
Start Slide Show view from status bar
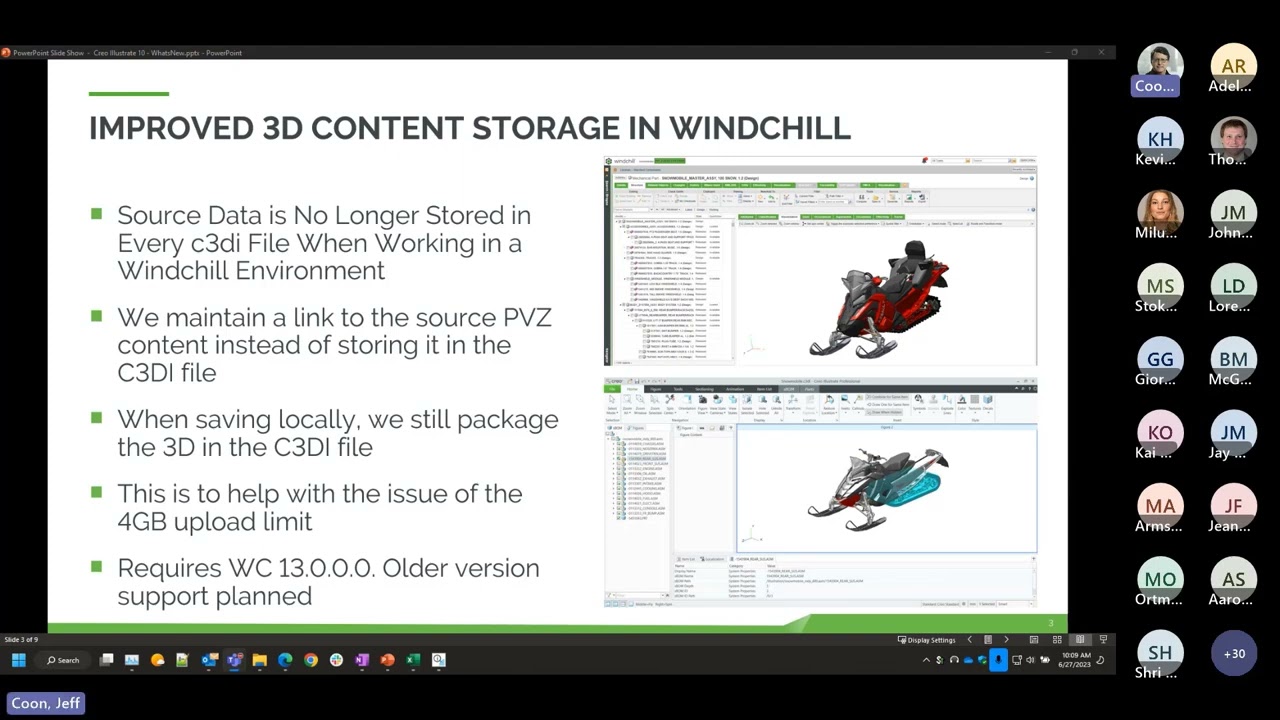1103,640
